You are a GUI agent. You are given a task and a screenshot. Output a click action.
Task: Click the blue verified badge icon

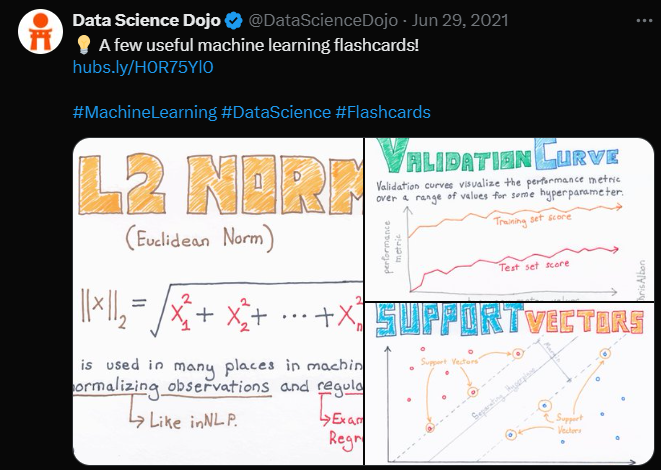tap(234, 21)
